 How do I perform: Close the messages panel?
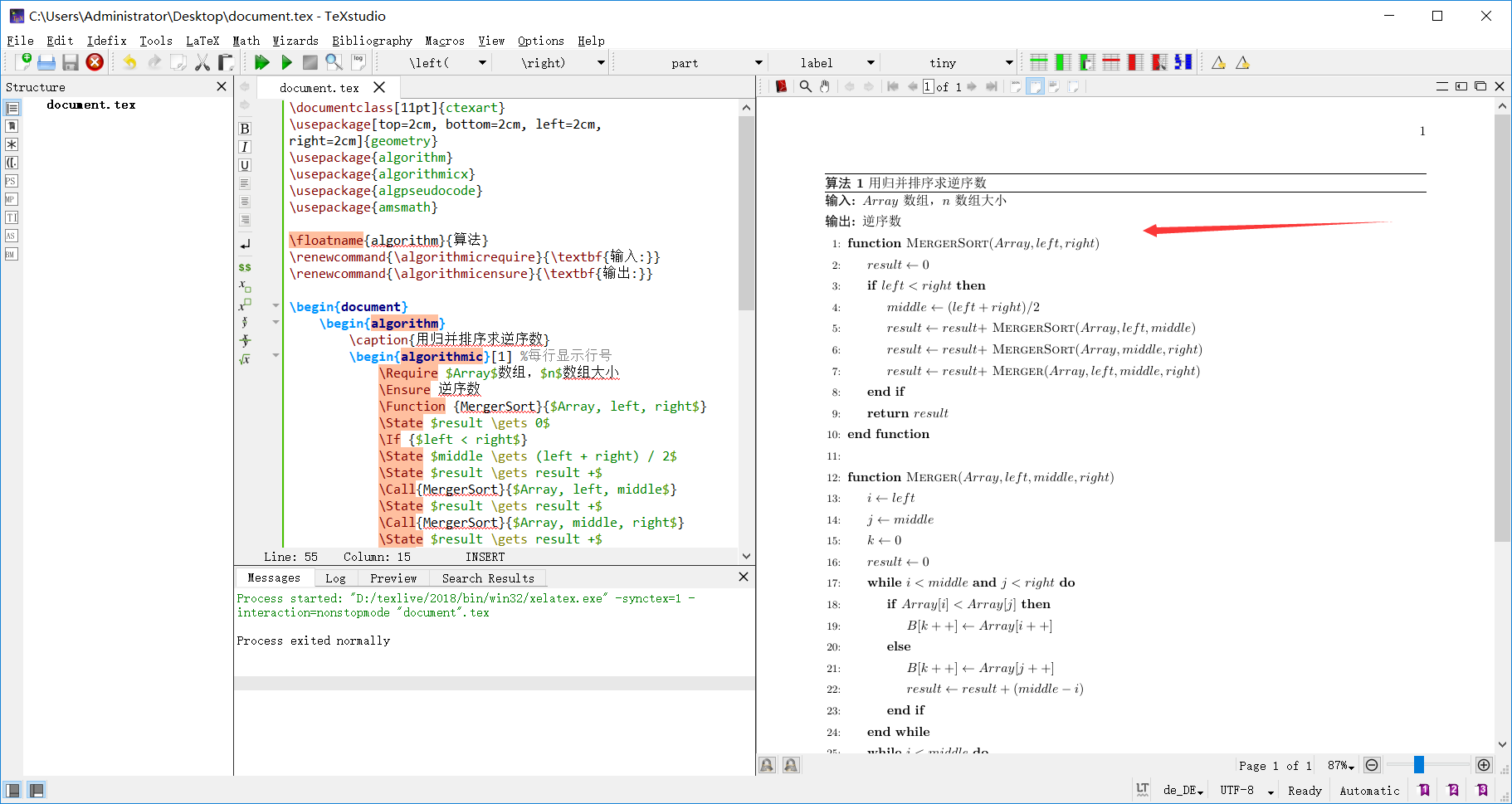pos(744,577)
